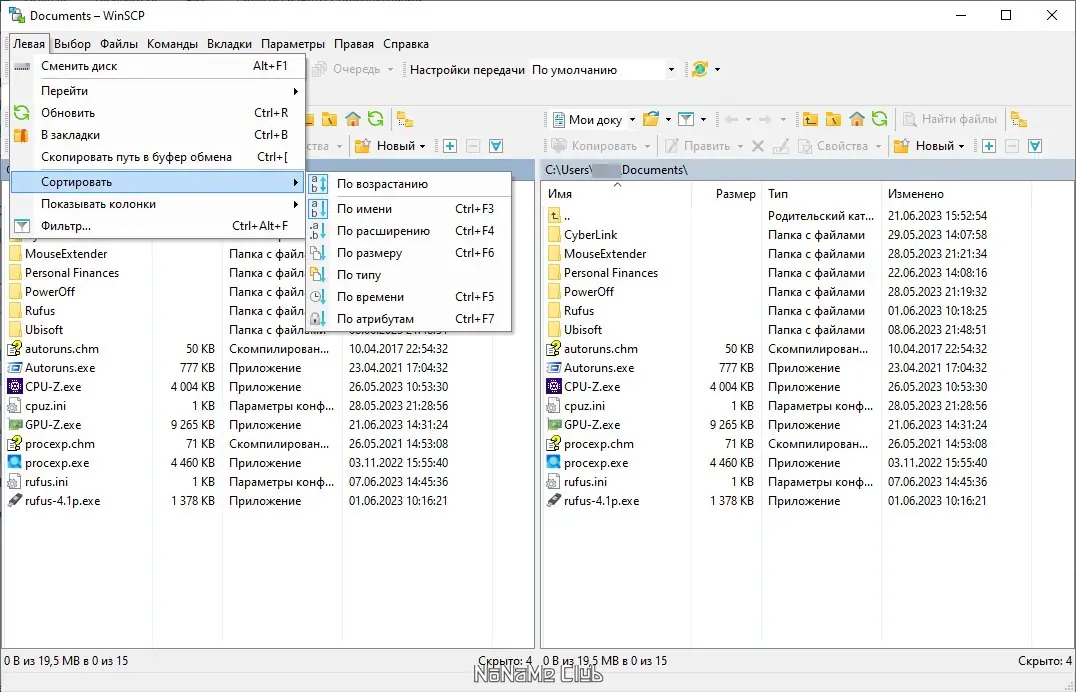Sort by name 'По имени'
The image size is (1076, 692).
pyautogui.click(x=410, y=209)
